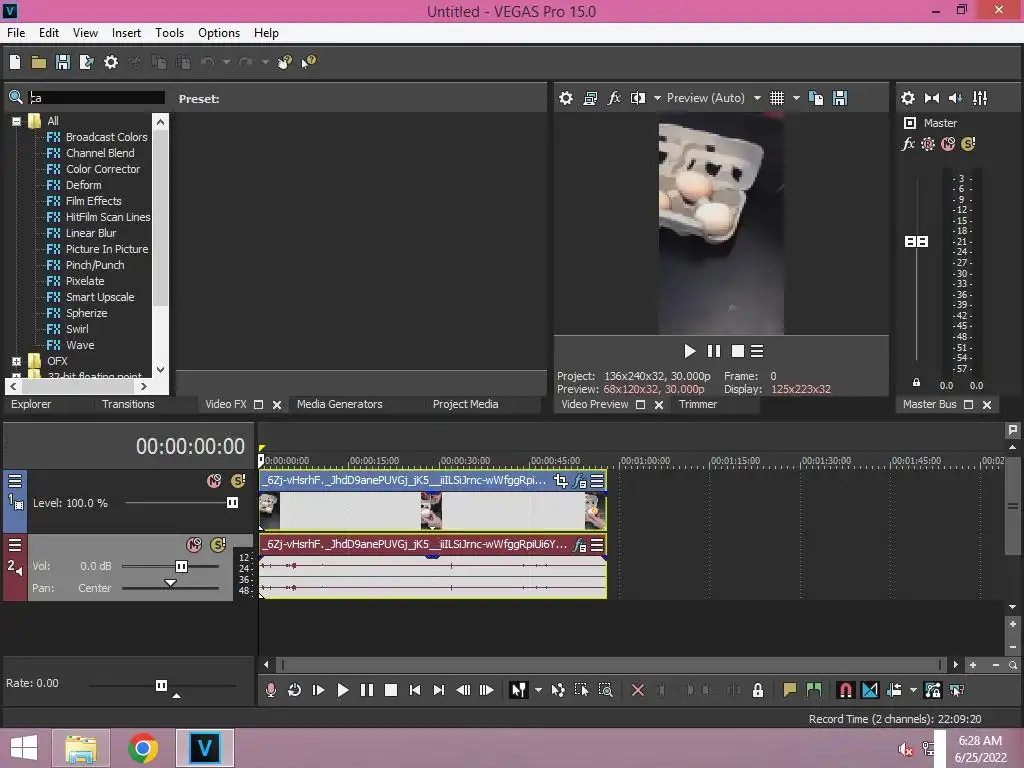
Task: Toggle Master bus solo button
Action: click(x=968, y=144)
